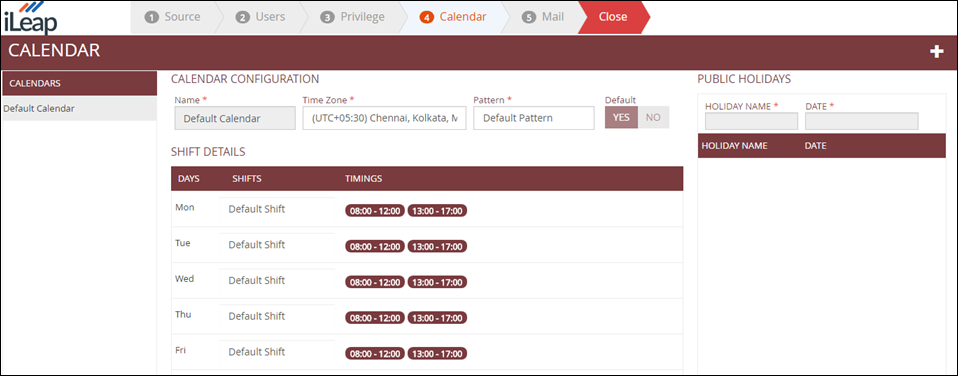This screenshot has height=376, width=958.
Task: Click the SHIFTS column header
Action: 247,179
